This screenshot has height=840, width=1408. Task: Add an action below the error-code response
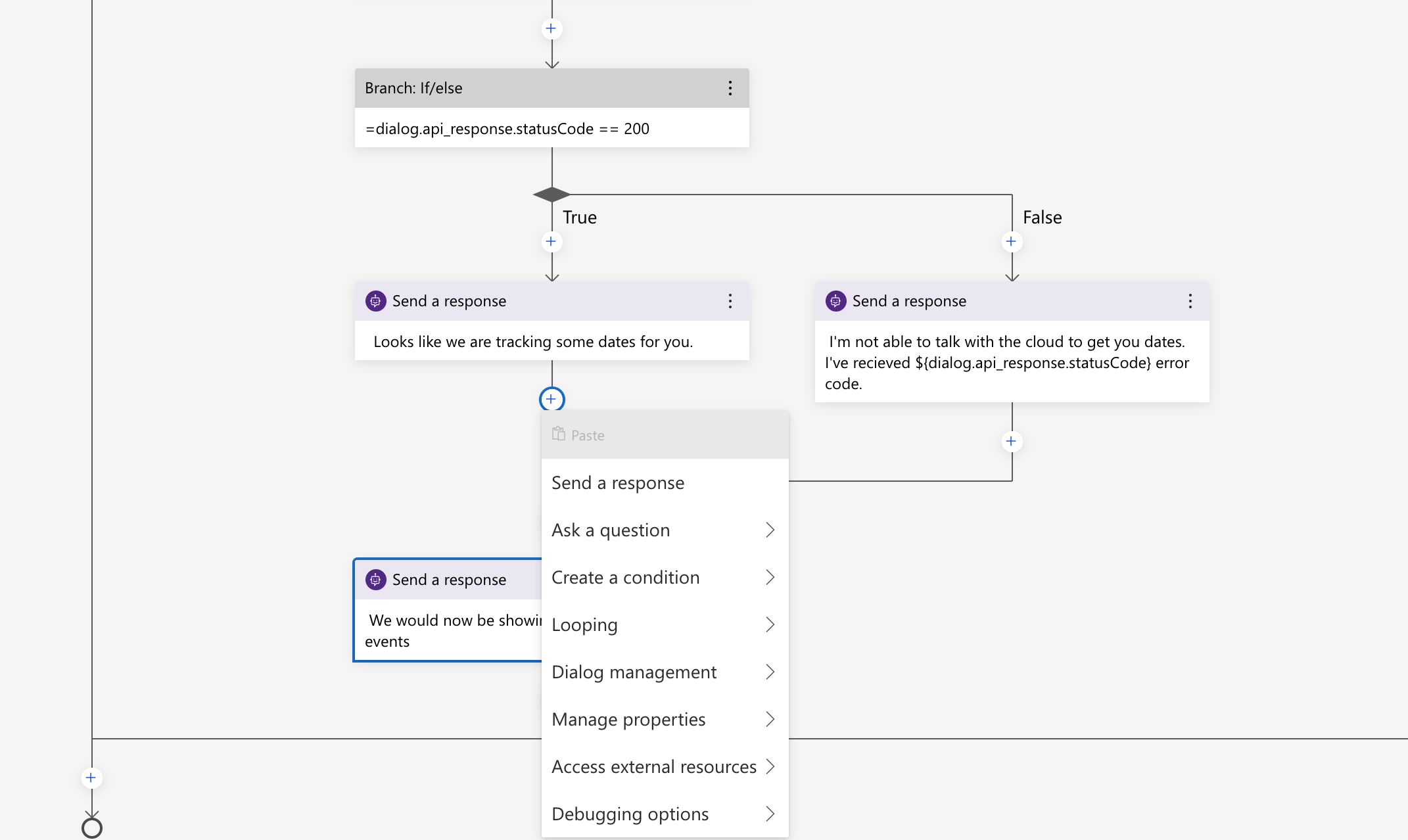pyautogui.click(x=1011, y=442)
